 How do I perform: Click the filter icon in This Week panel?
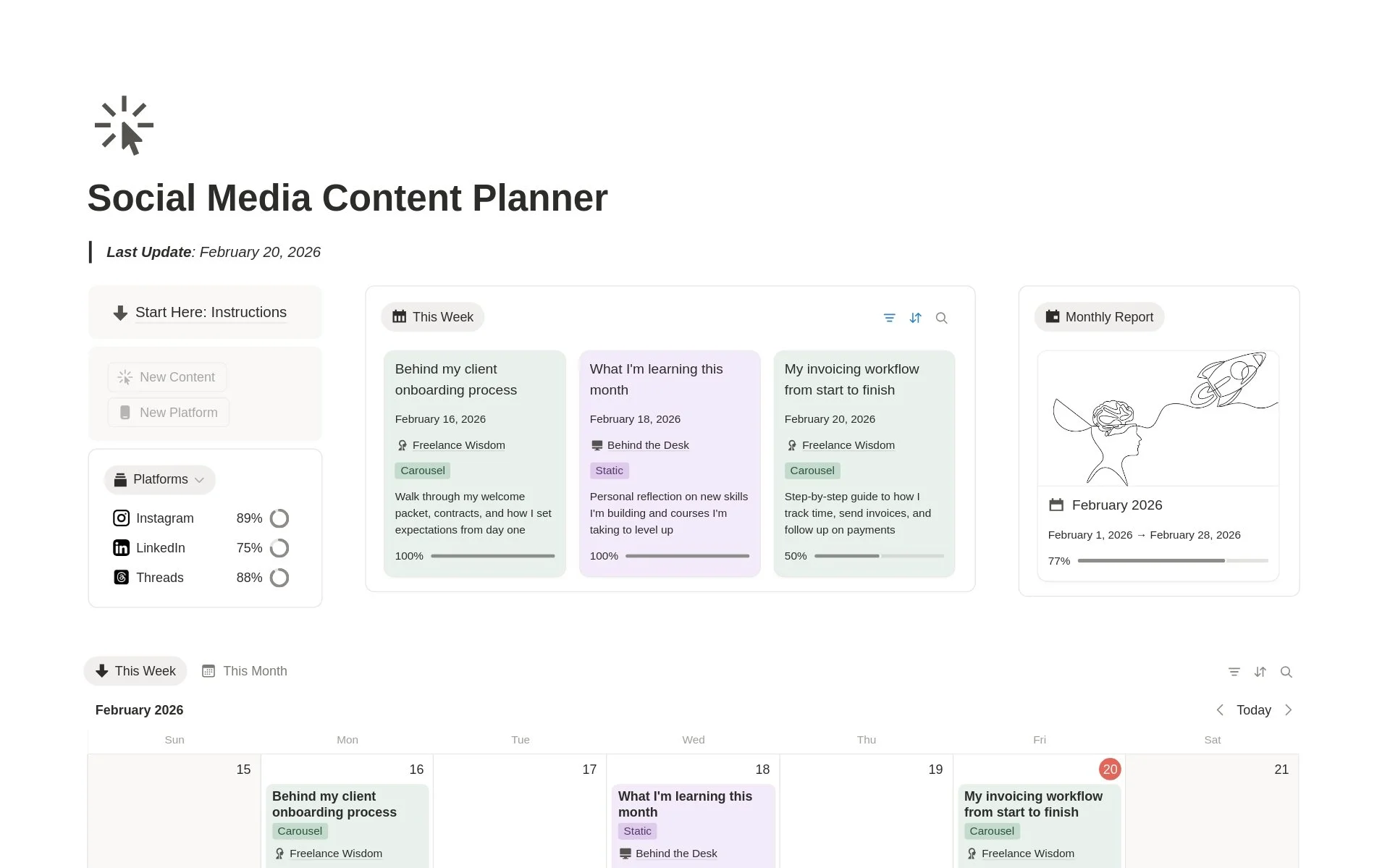point(889,318)
